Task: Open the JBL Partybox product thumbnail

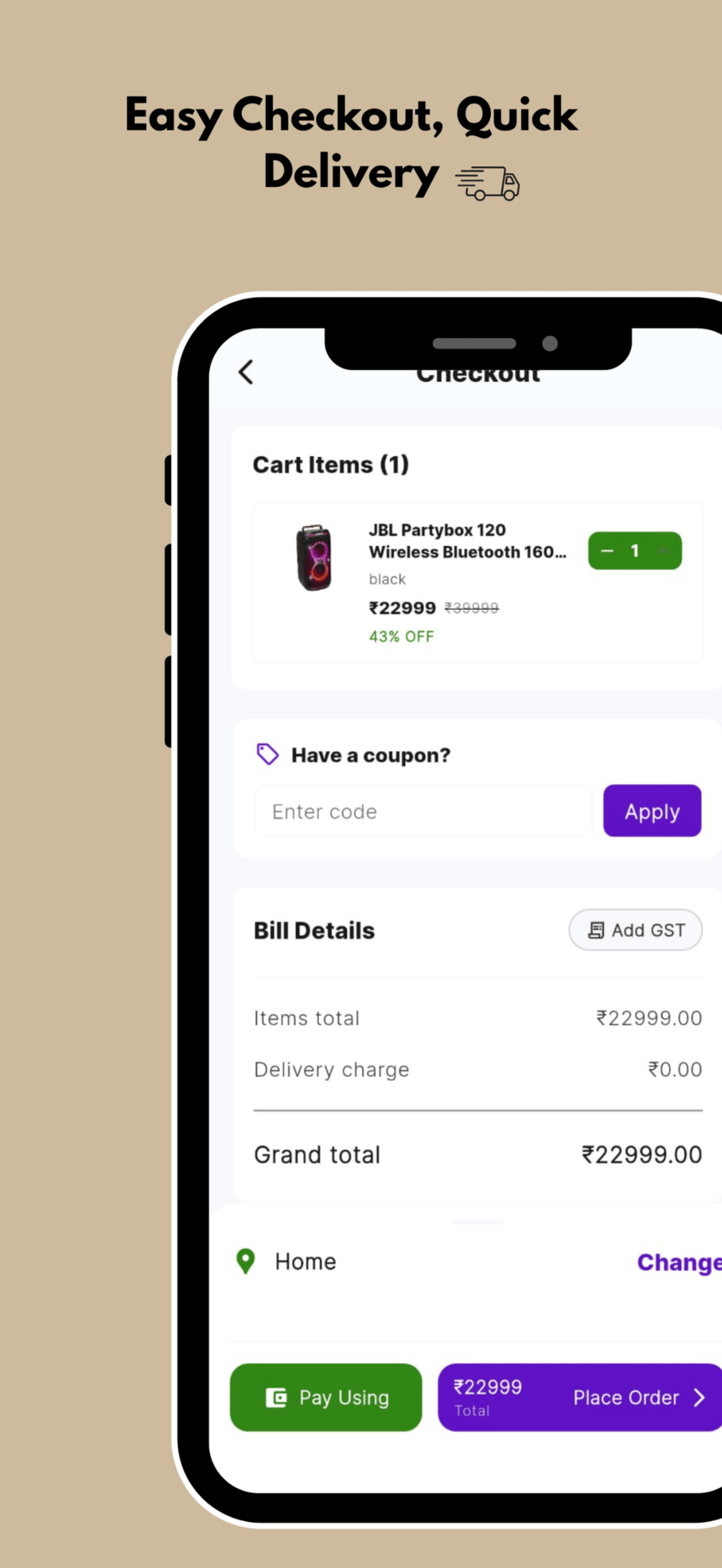Action: [313, 558]
